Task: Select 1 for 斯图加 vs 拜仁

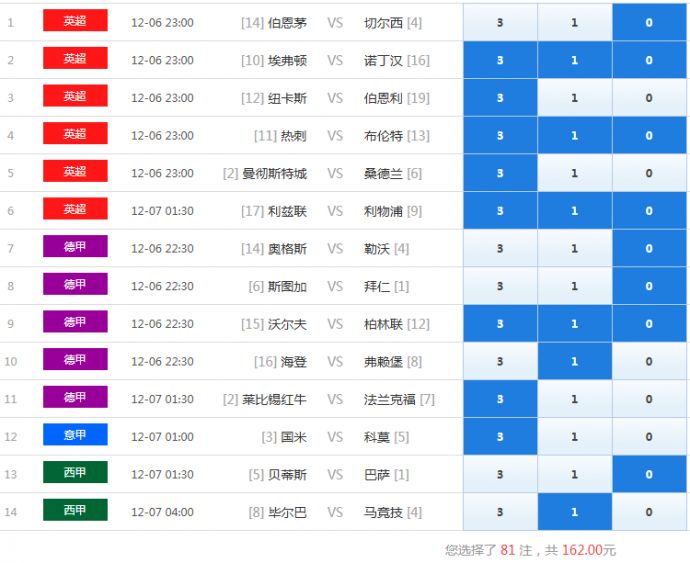Action: (575, 286)
